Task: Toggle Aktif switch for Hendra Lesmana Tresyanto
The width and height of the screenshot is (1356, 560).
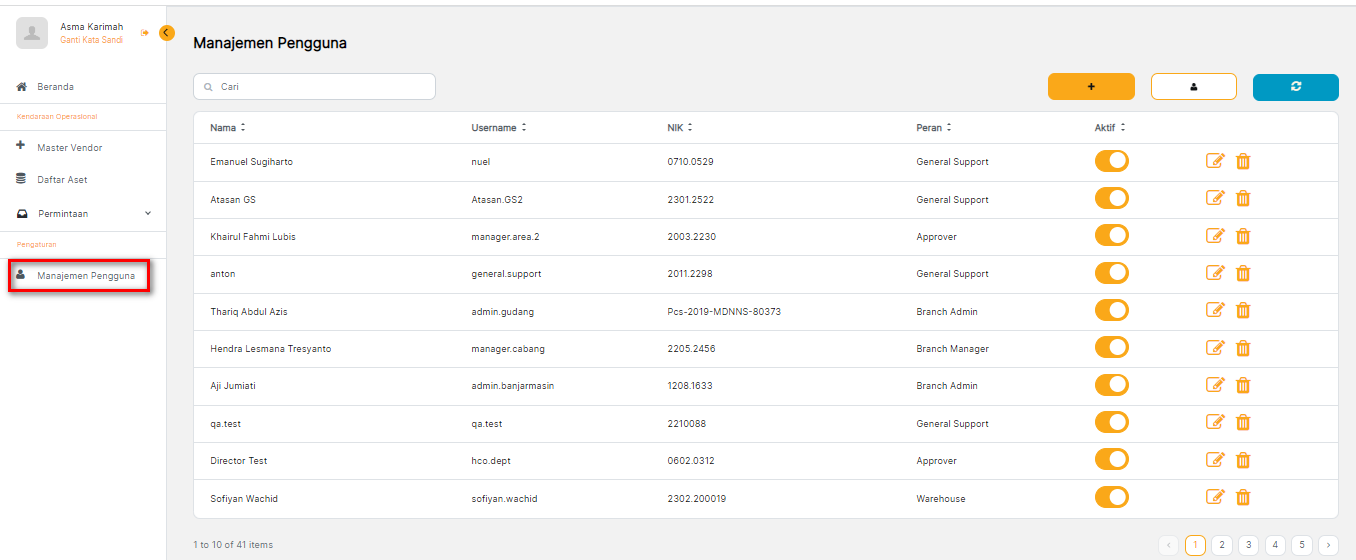Action: click(x=1111, y=348)
